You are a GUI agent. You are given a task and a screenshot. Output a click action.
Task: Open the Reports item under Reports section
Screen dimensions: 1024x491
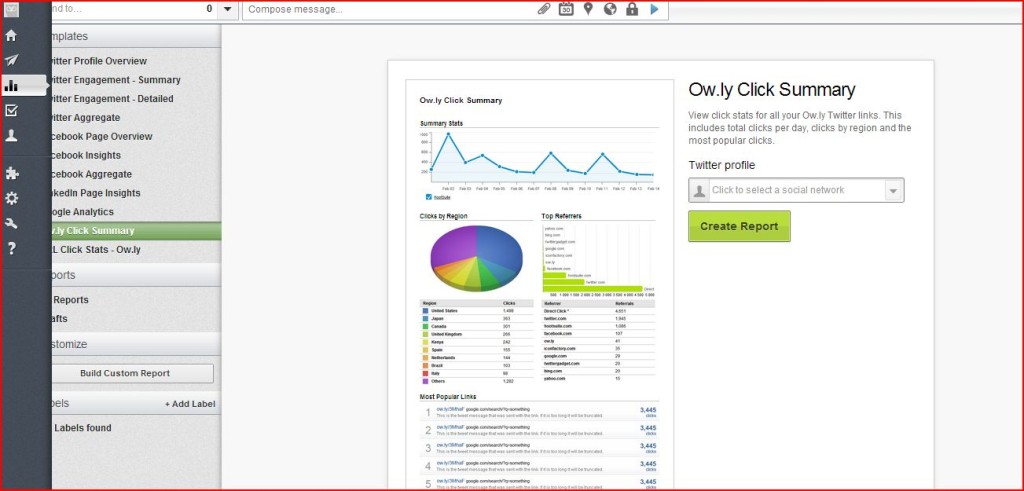coord(71,300)
